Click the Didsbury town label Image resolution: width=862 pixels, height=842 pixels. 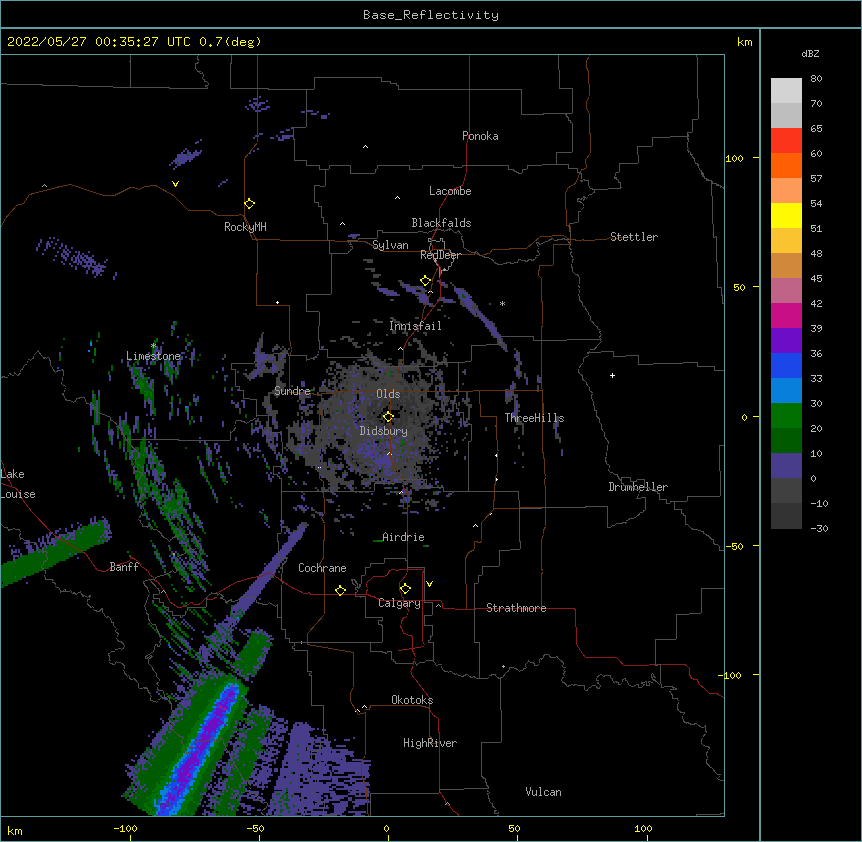383,431
